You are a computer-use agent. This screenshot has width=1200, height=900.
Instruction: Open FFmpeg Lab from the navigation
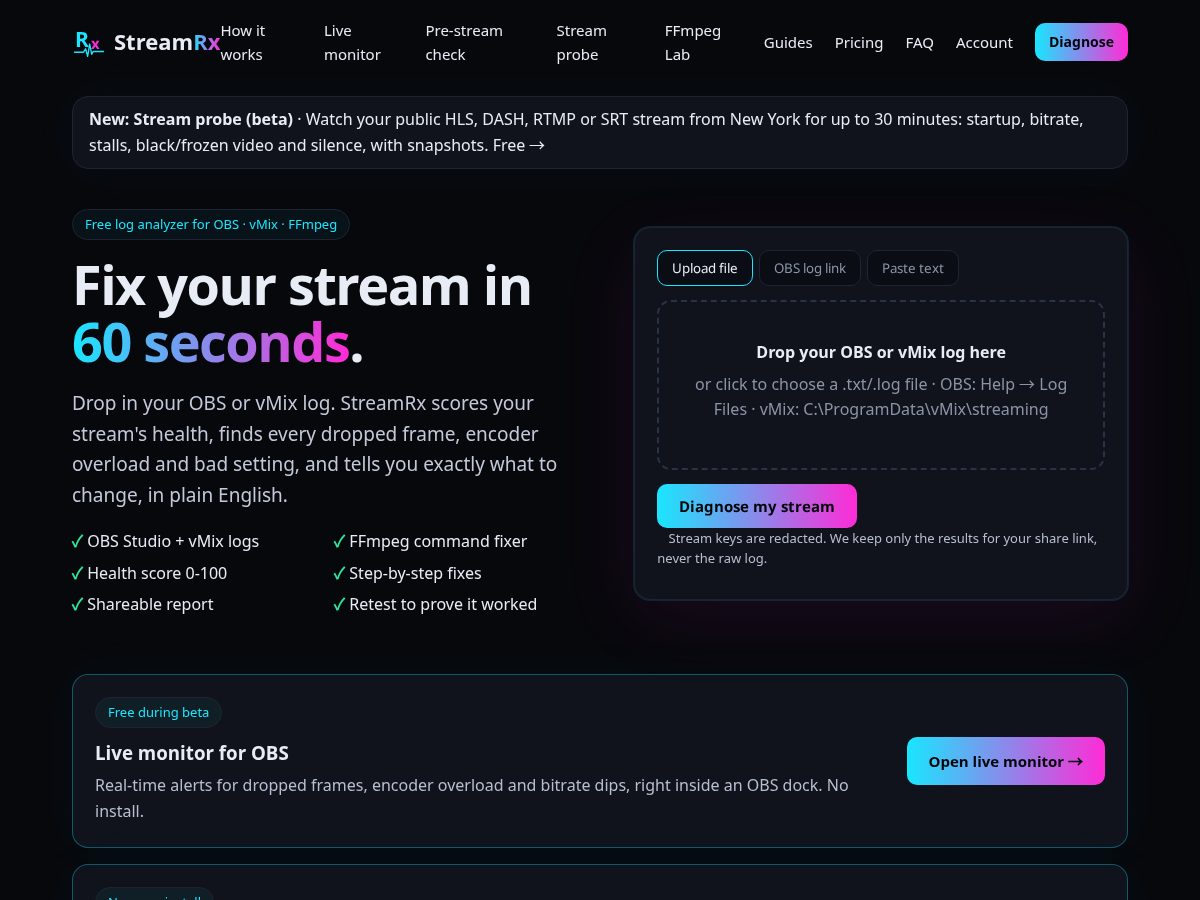coord(693,43)
